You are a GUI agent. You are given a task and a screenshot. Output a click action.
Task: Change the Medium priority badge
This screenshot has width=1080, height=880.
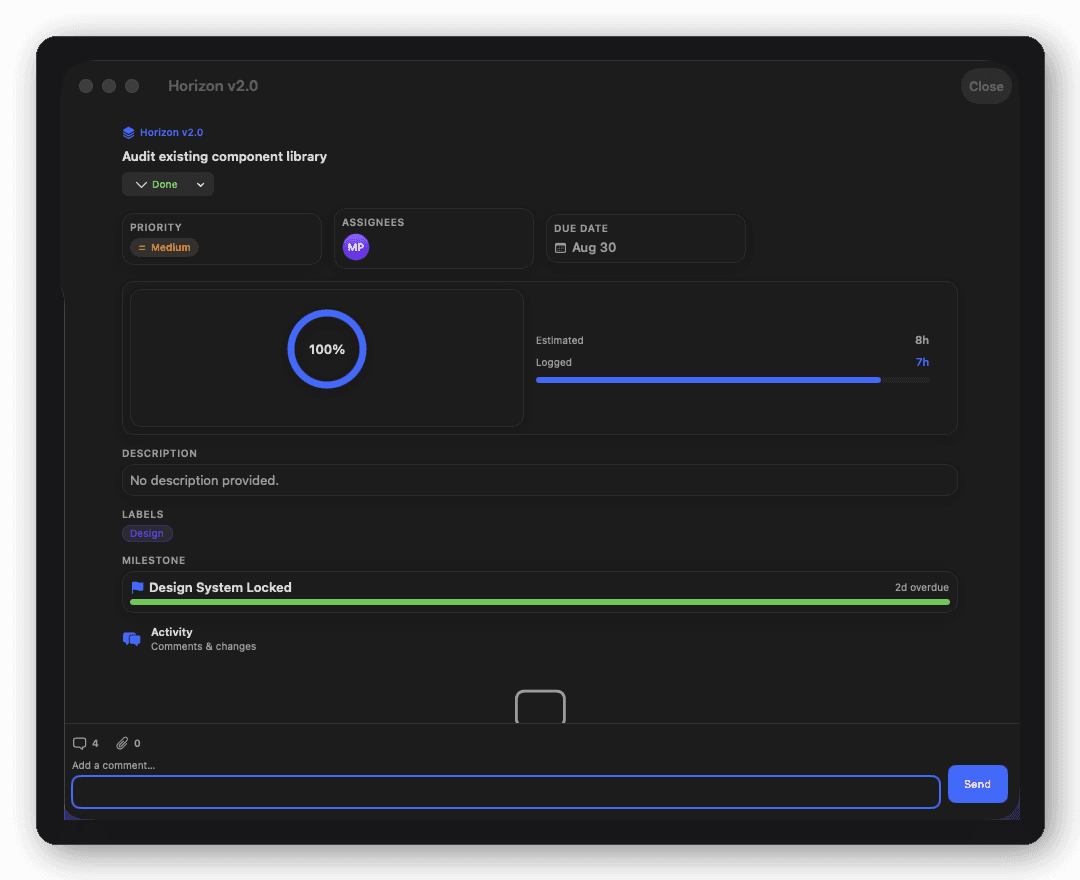point(164,247)
